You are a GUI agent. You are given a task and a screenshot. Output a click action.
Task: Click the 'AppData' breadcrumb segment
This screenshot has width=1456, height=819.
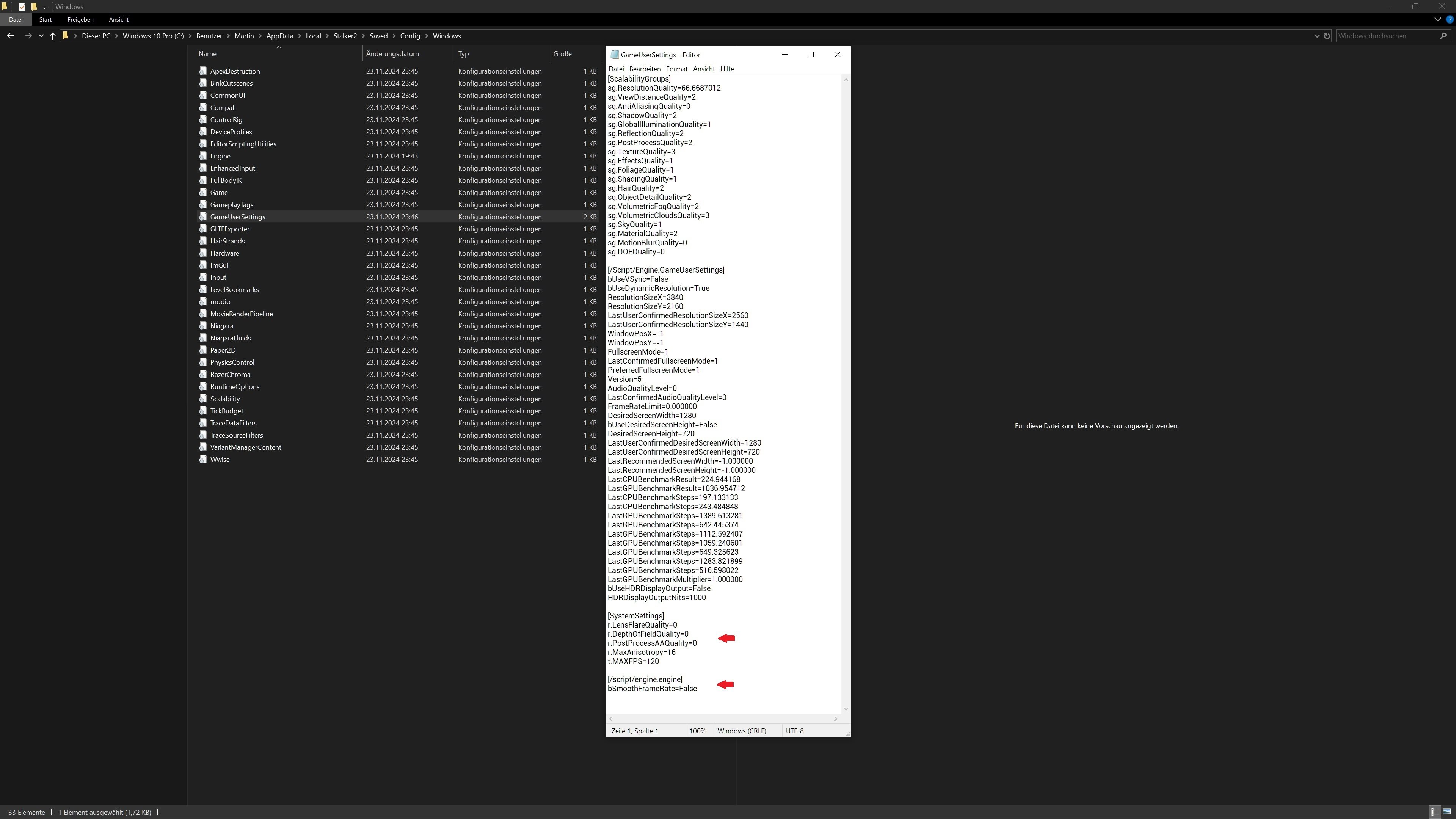tap(280, 36)
